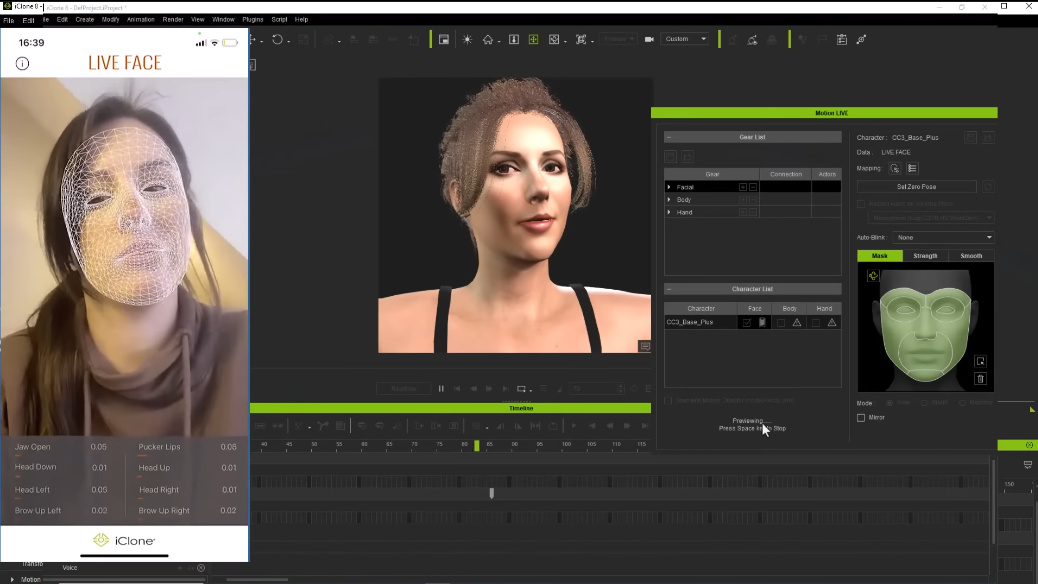Click the face mask thumbnail preview
Image resolution: width=1038 pixels, height=584 pixels.
[x=925, y=327]
